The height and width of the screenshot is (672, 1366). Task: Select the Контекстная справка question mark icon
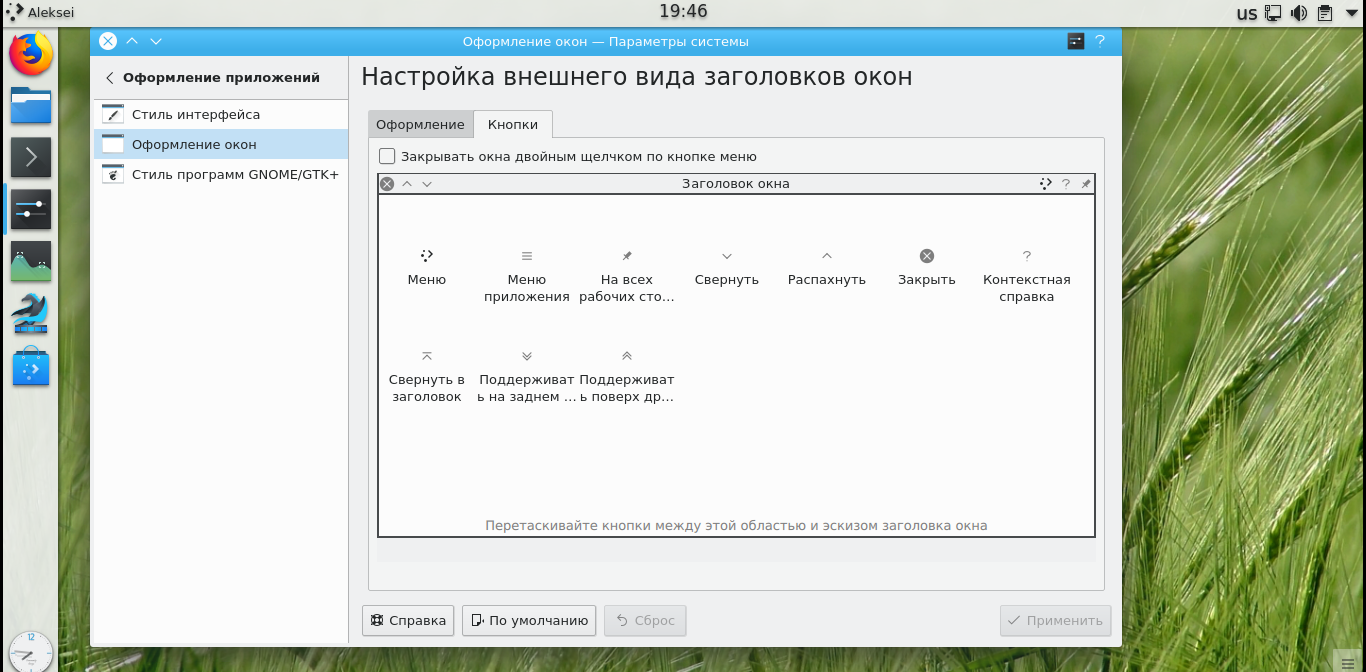pyautogui.click(x=1026, y=255)
